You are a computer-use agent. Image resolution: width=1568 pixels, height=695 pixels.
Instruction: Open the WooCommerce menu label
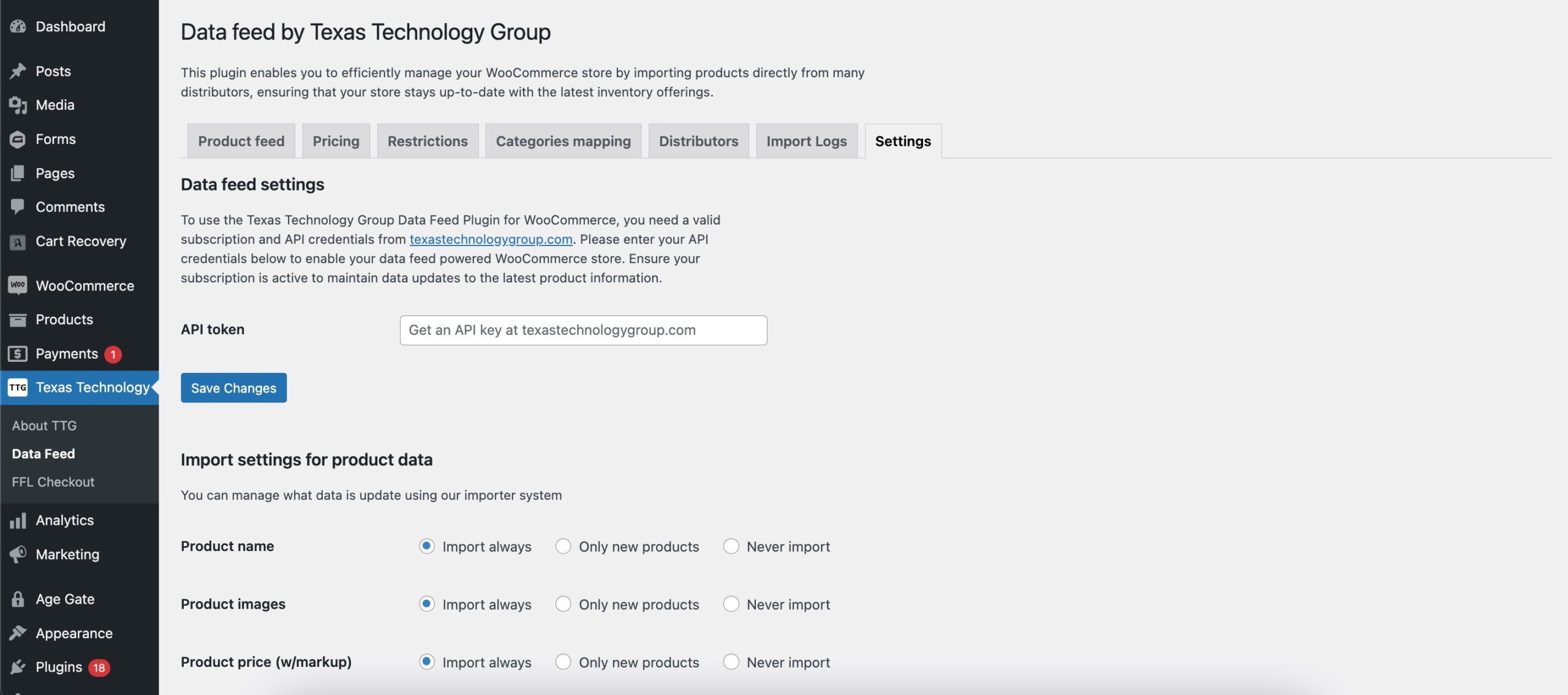[x=85, y=286]
